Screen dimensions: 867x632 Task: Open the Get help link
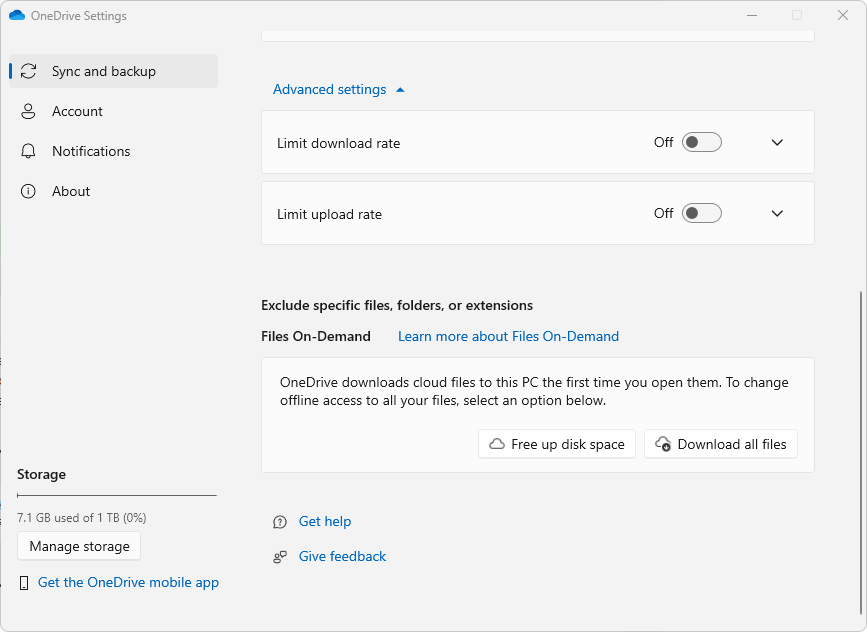click(325, 521)
